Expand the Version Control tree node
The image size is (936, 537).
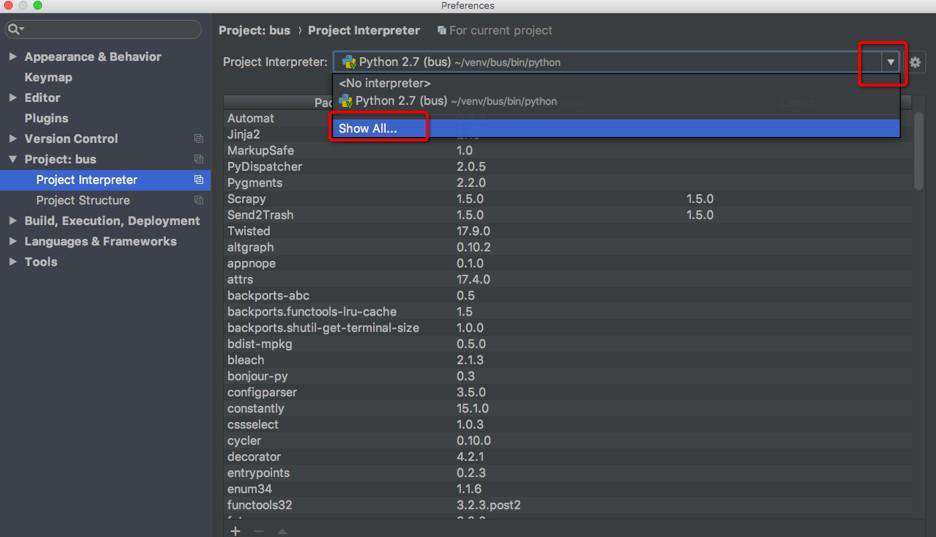[13, 138]
